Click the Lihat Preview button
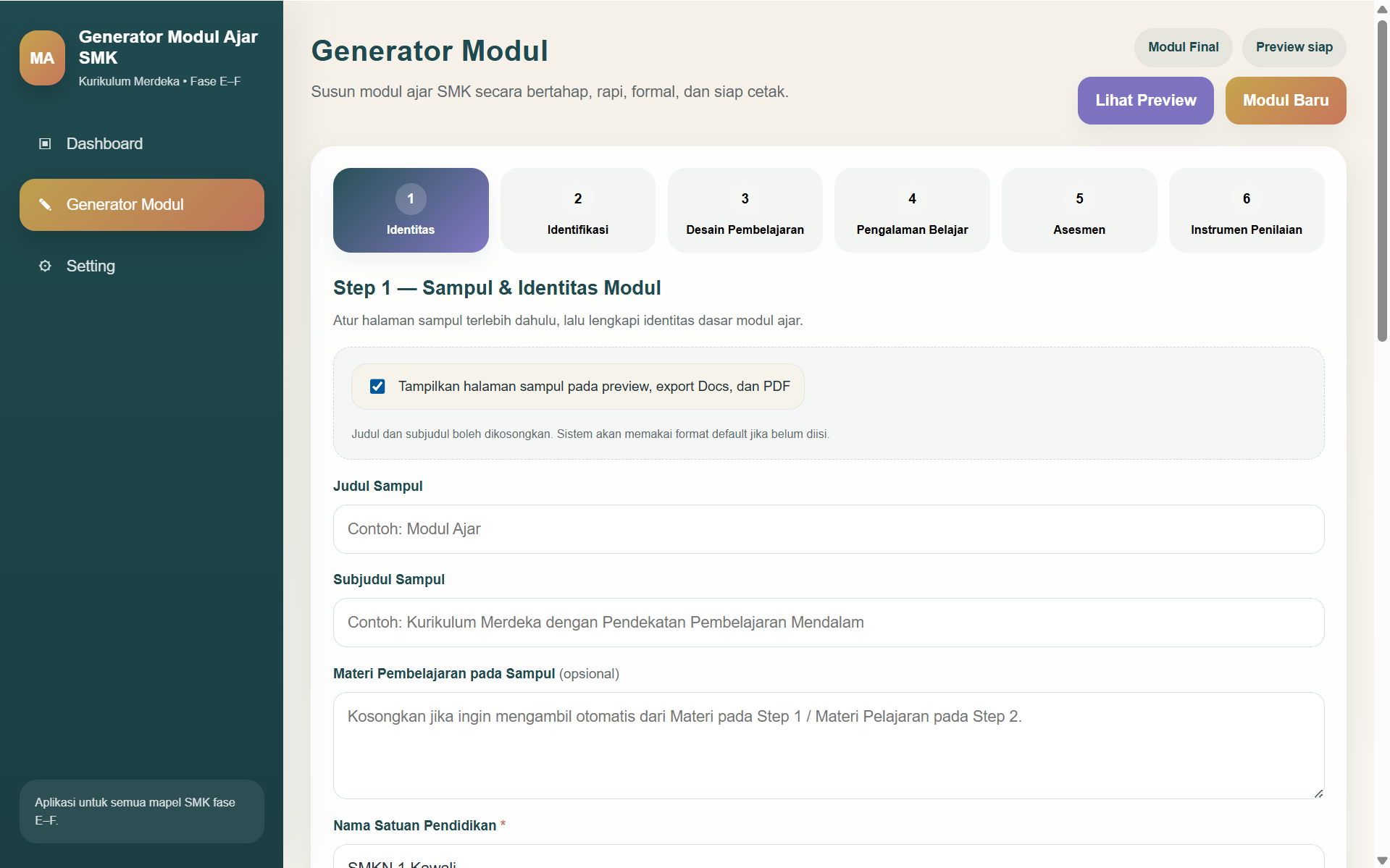 [x=1145, y=101]
